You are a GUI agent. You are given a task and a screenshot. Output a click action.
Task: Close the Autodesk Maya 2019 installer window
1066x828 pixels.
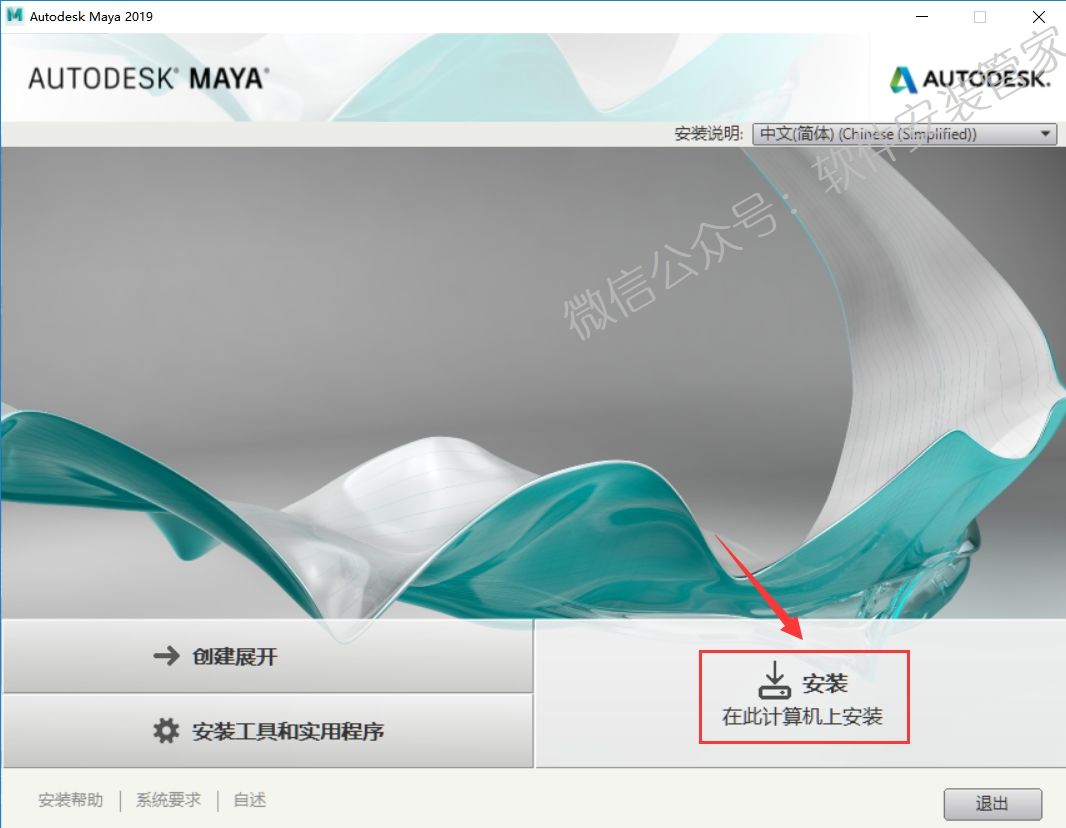[1039, 16]
